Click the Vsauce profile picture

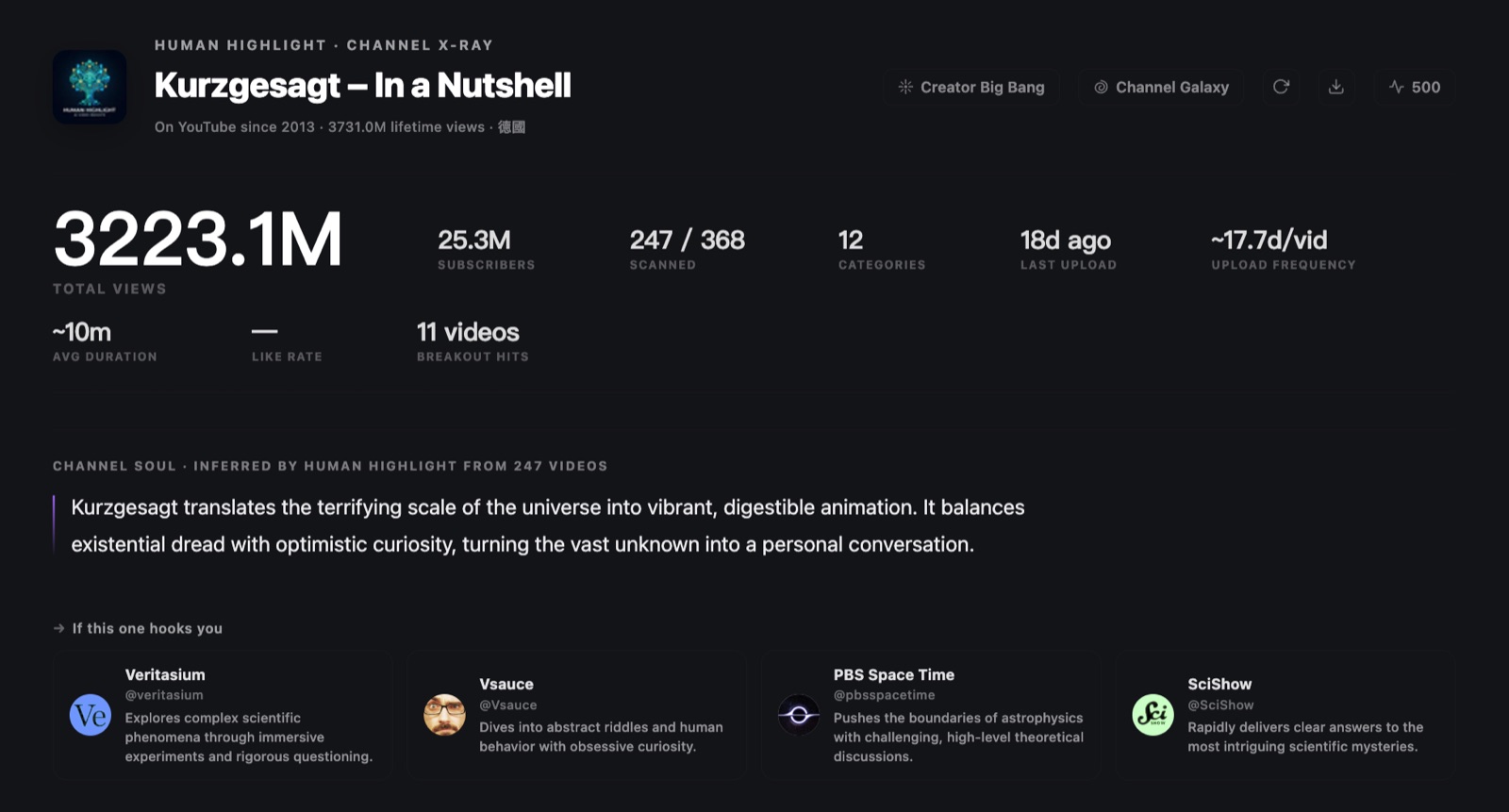coord(444,716)
